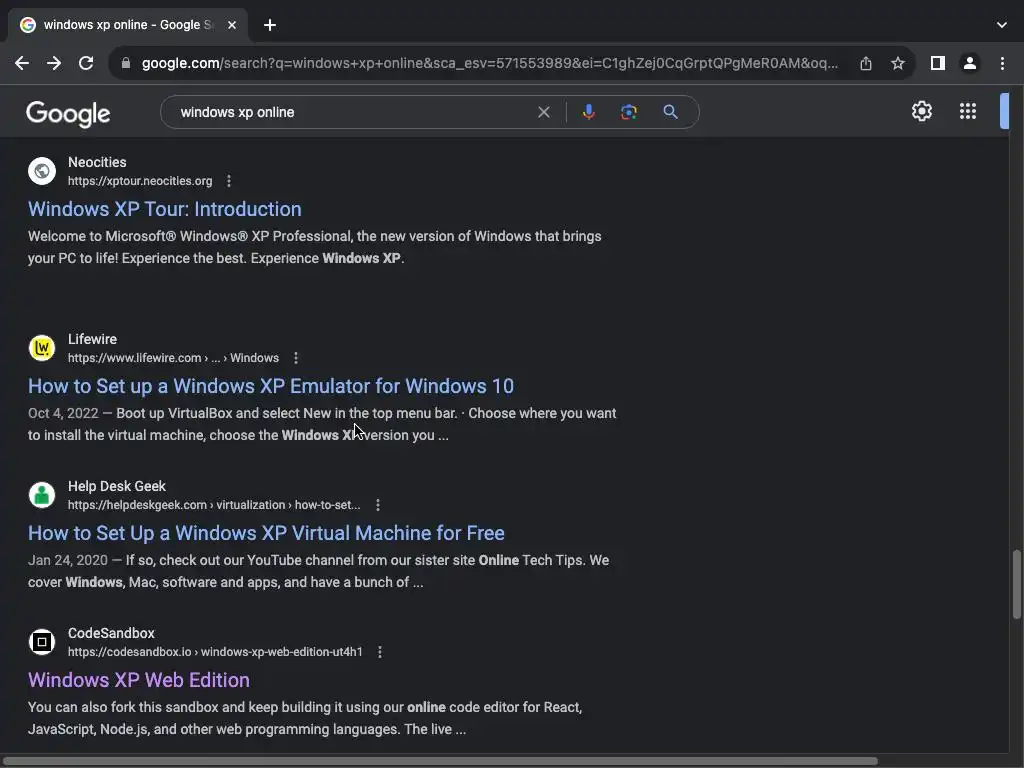
Task: Reload the current page
Action: (x=86, y=63)
